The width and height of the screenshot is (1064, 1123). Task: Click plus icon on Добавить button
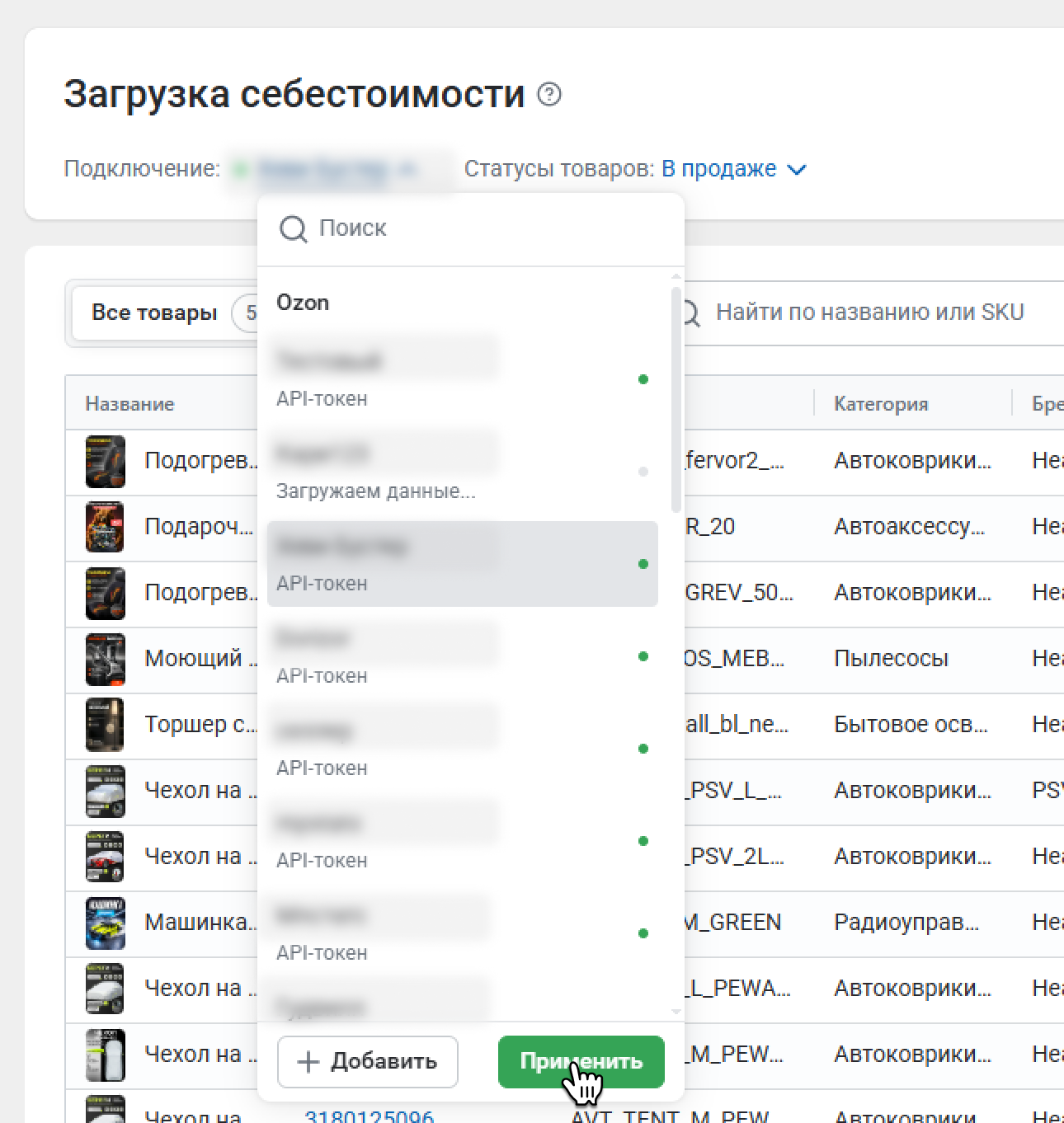(x=308, y=1062)
